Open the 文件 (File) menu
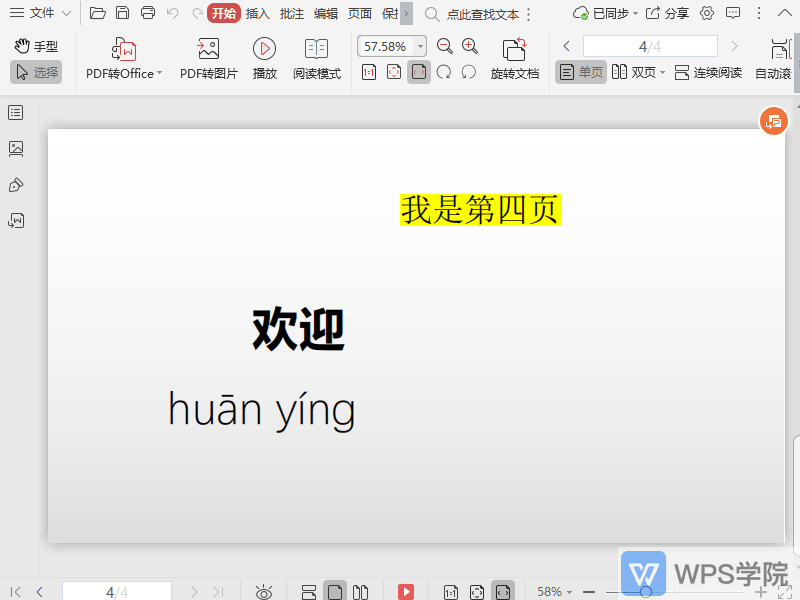This screenshot has height=600, width=800. [x=40, y=13]
